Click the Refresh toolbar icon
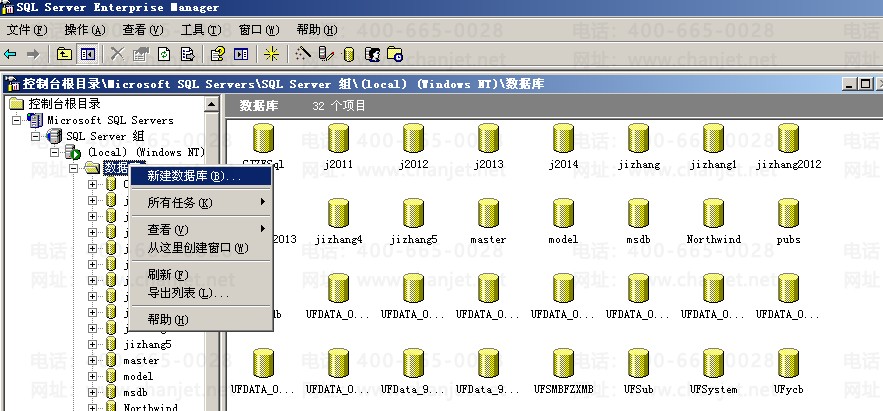Viewport: 883px width, 411px height. (163, 54)
